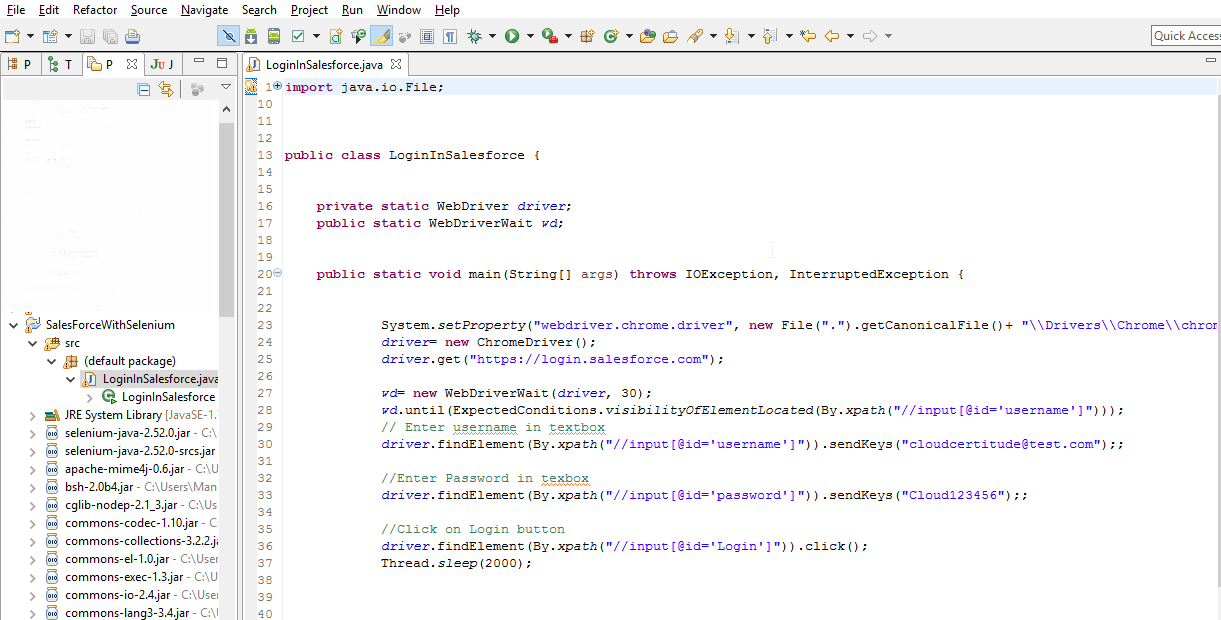Screen dimensions: 1221x620
Task: Toggle the Mark Occurrences highlighter button
Action: 381,36
